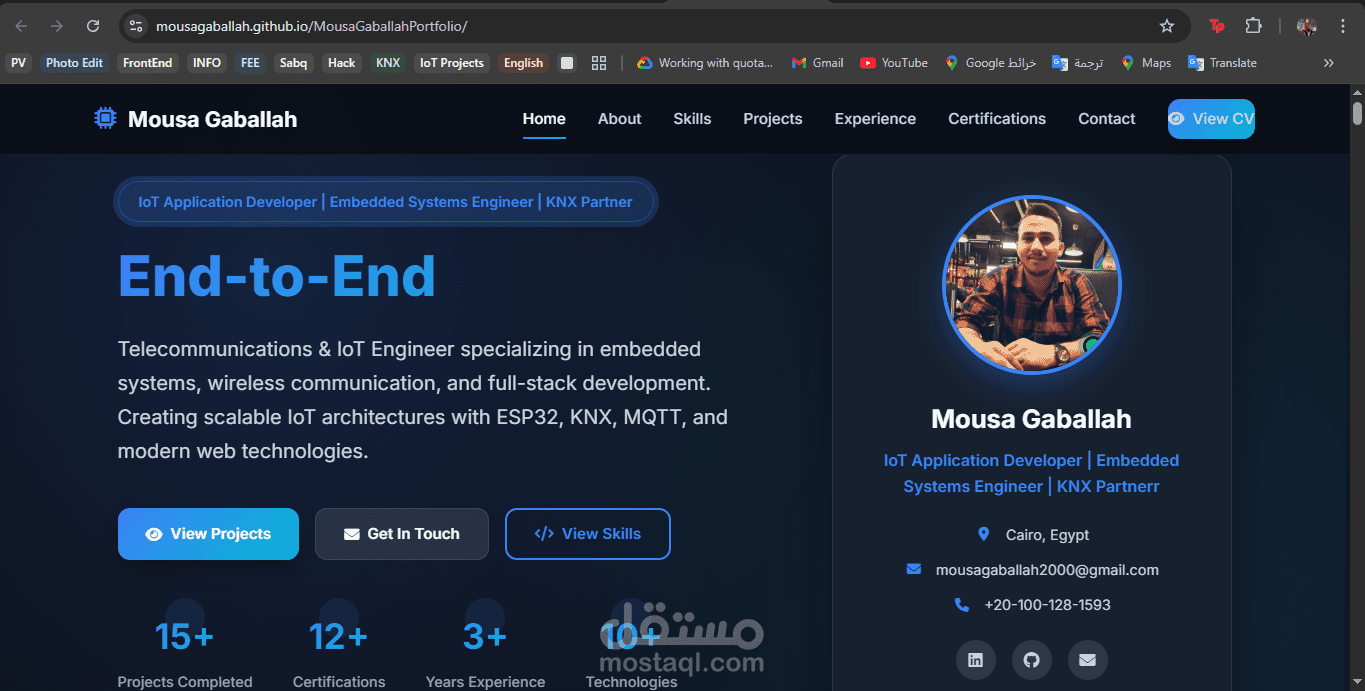Open the INFO bookmark group

[x=207, y=63]
